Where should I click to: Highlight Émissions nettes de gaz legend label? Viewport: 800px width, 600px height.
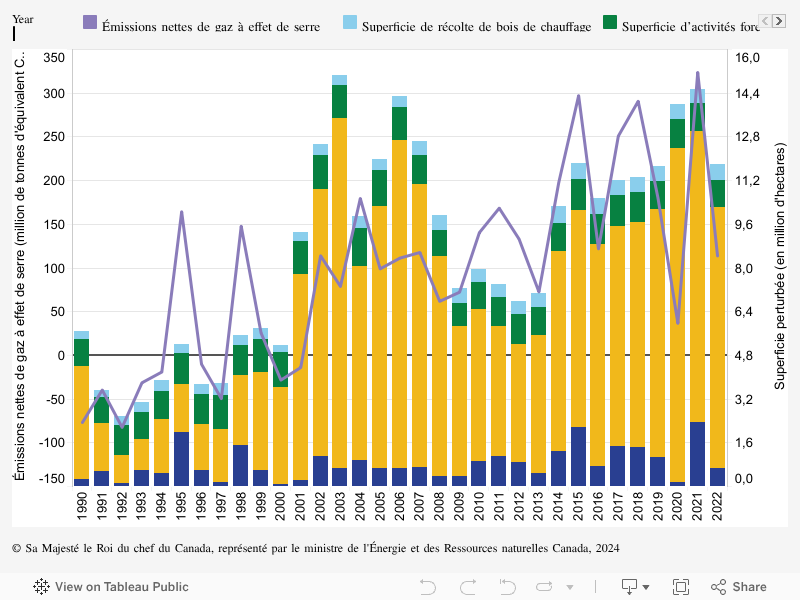(211, 26)
